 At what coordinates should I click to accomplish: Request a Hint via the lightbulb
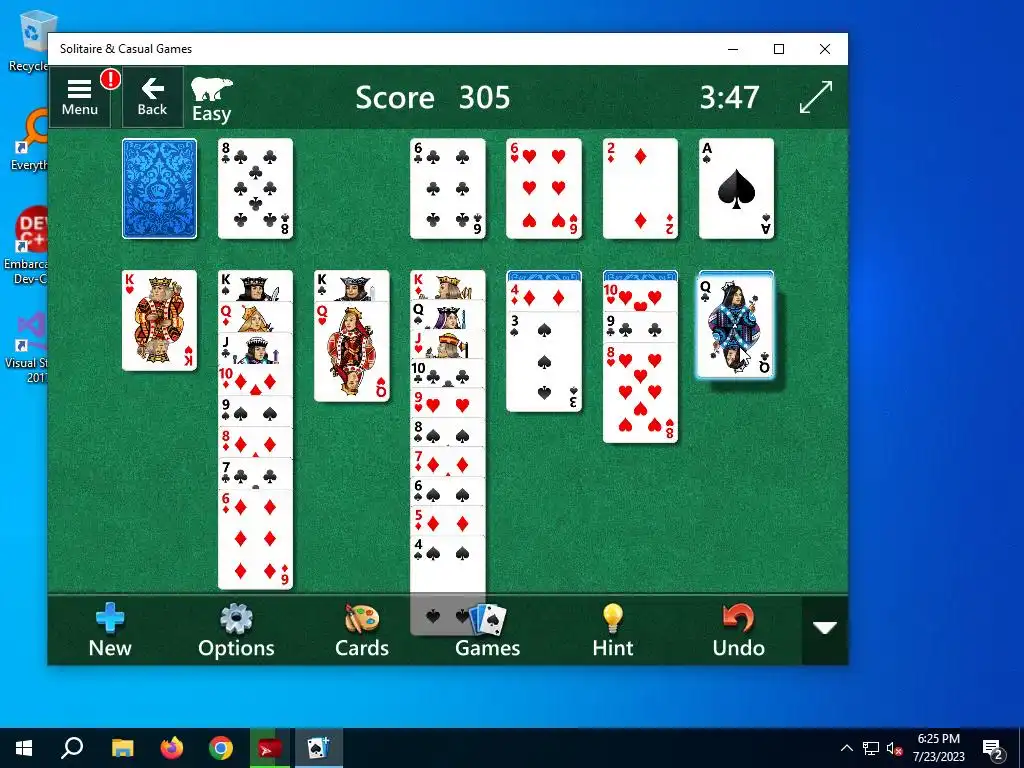[613, 630]
